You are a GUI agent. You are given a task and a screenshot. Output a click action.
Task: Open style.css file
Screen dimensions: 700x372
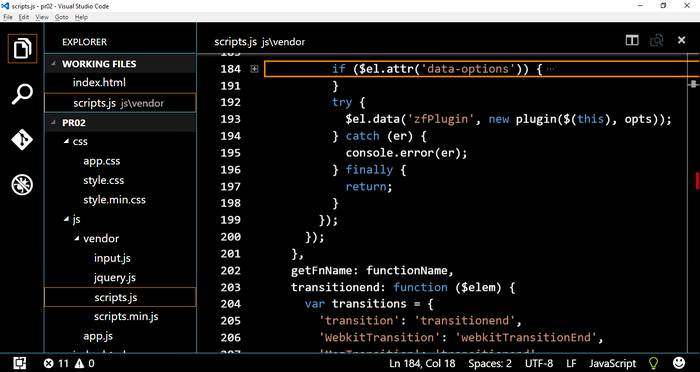tap(104, 180)
